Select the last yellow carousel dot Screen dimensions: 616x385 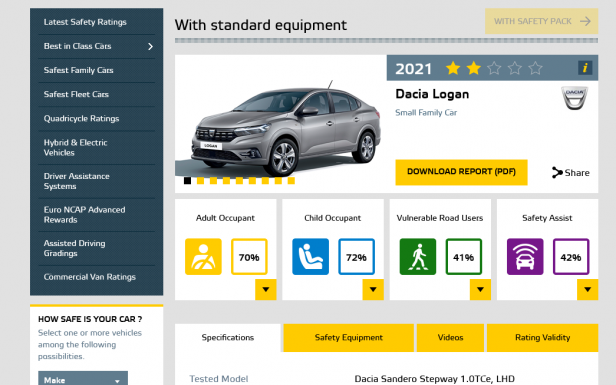pos(291,181)
